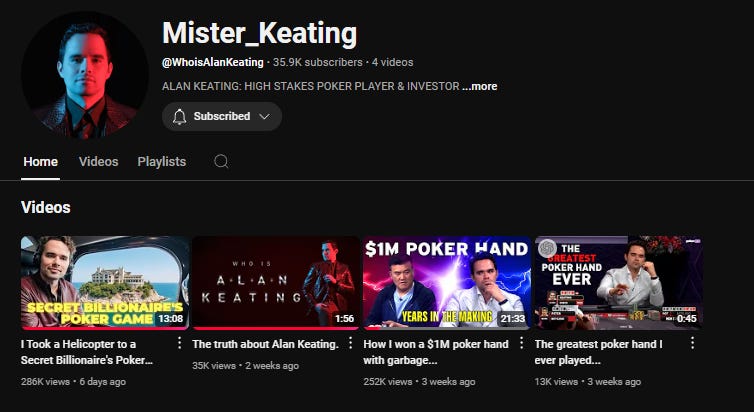Open Secret Billionaire's Poker Game thumbnail
The width and height of the screenshot is (754, 412).
coord(105,282)
